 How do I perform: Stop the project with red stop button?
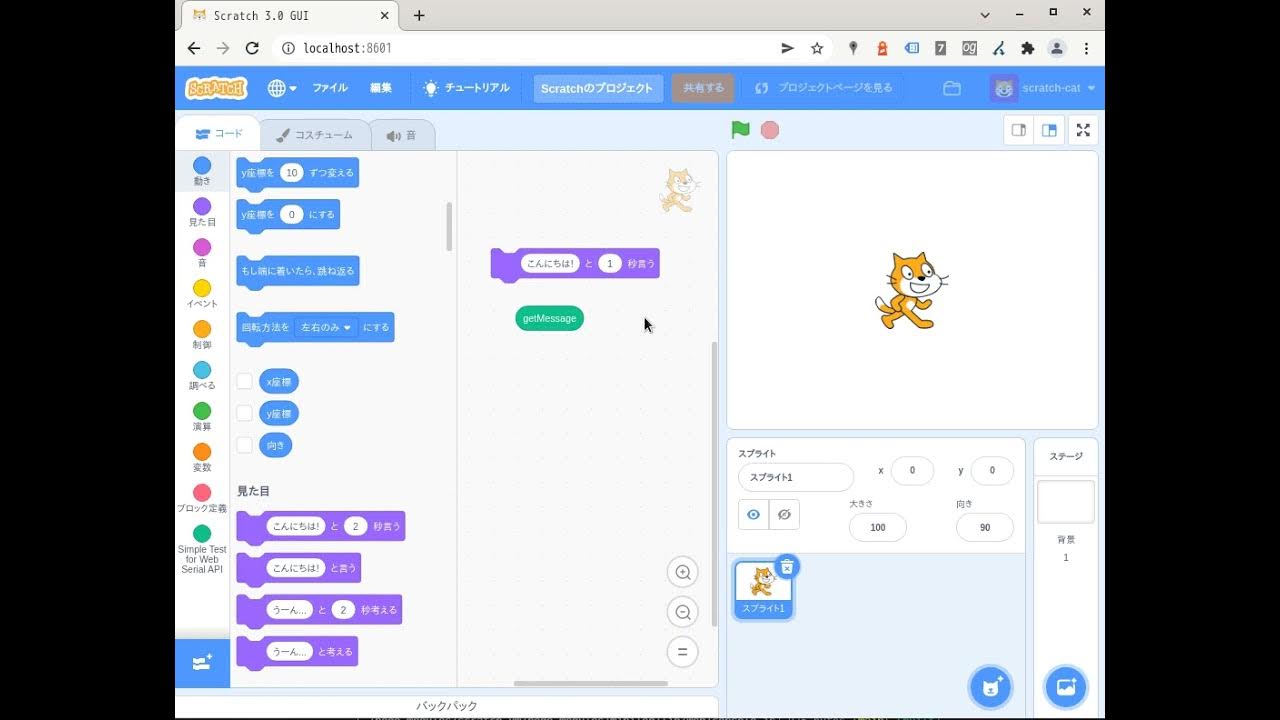pos(770,130)
